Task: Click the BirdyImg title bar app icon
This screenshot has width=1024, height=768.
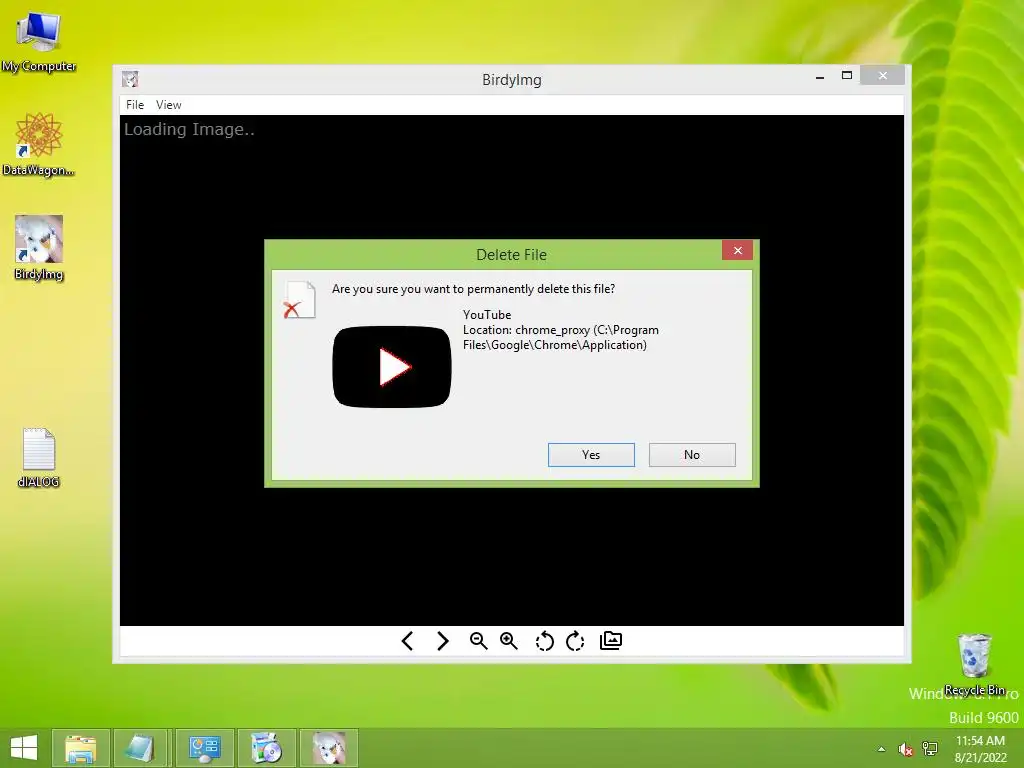Action: [x=130, y=80]
